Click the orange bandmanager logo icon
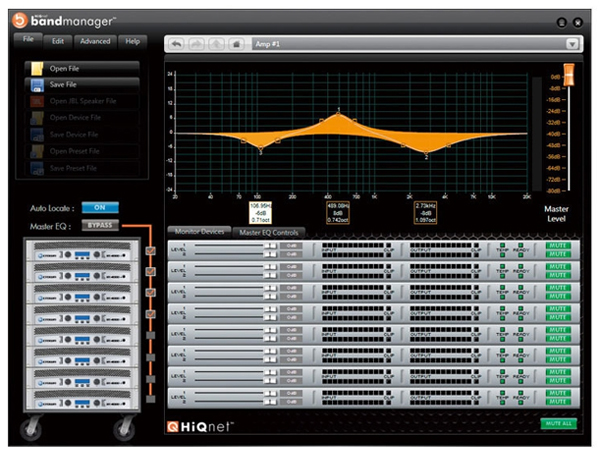600x454 pixels. tap(20, 20)
